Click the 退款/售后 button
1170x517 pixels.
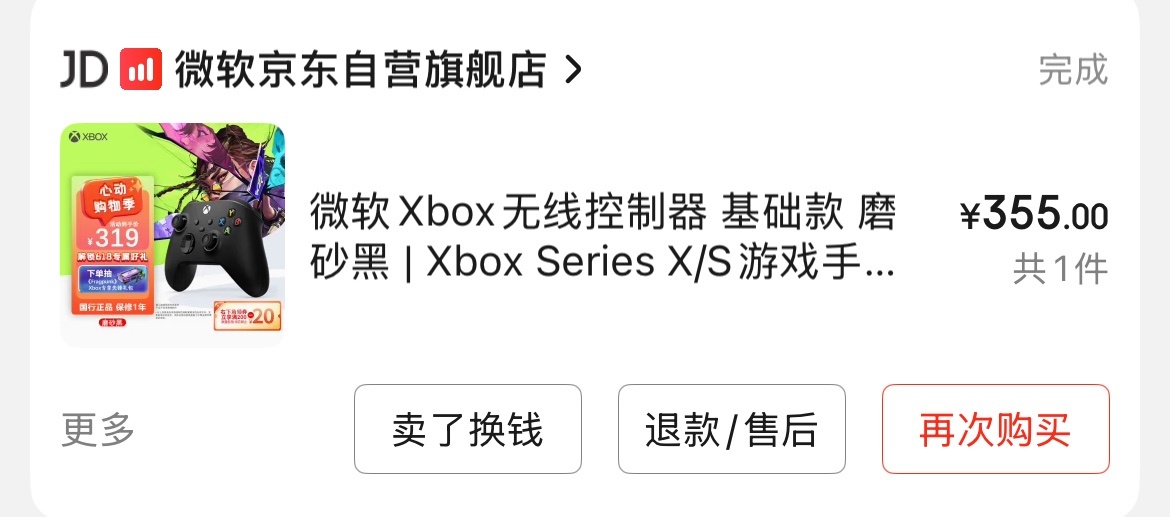[732, 429]
